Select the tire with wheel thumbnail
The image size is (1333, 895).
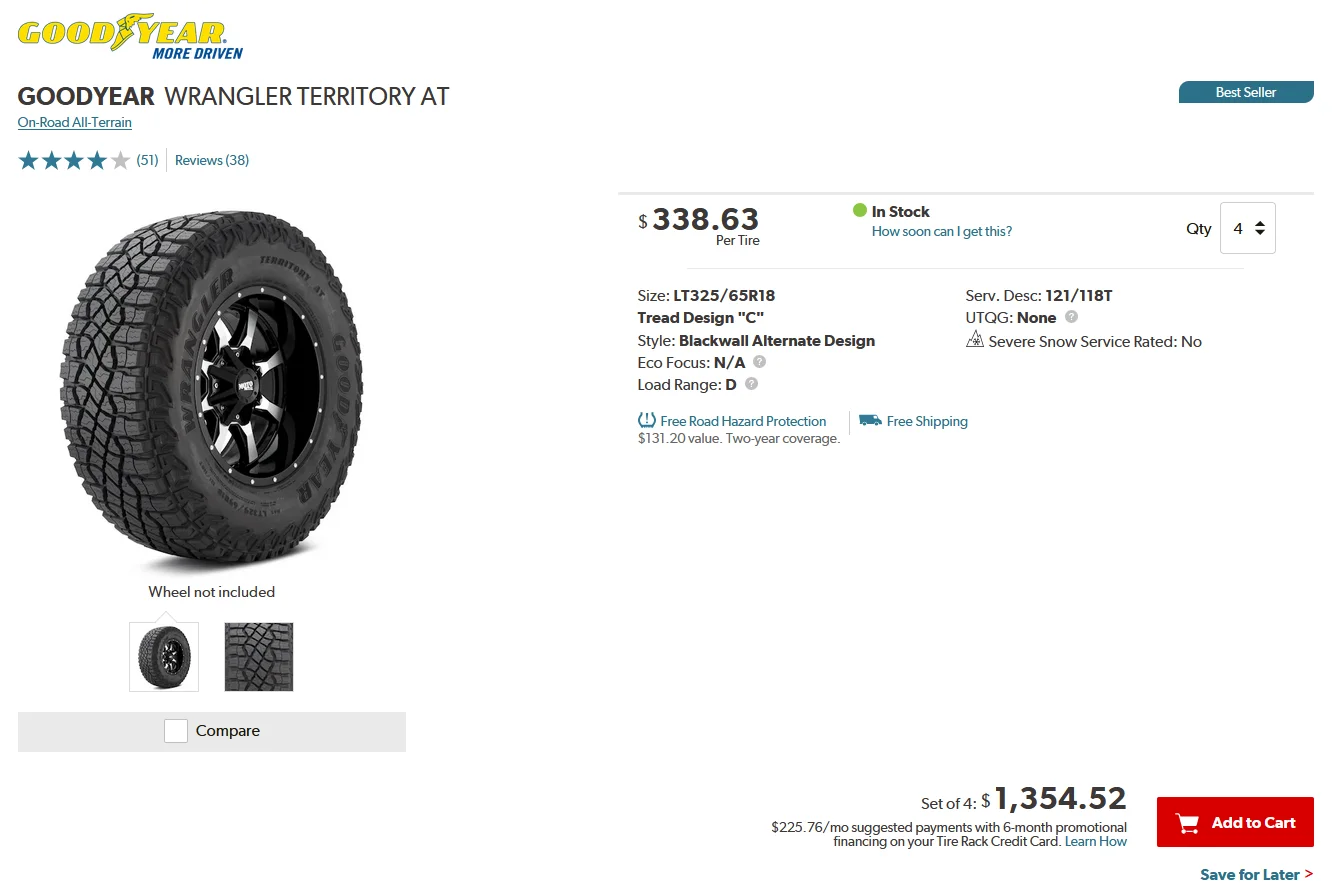click(164, 657)
